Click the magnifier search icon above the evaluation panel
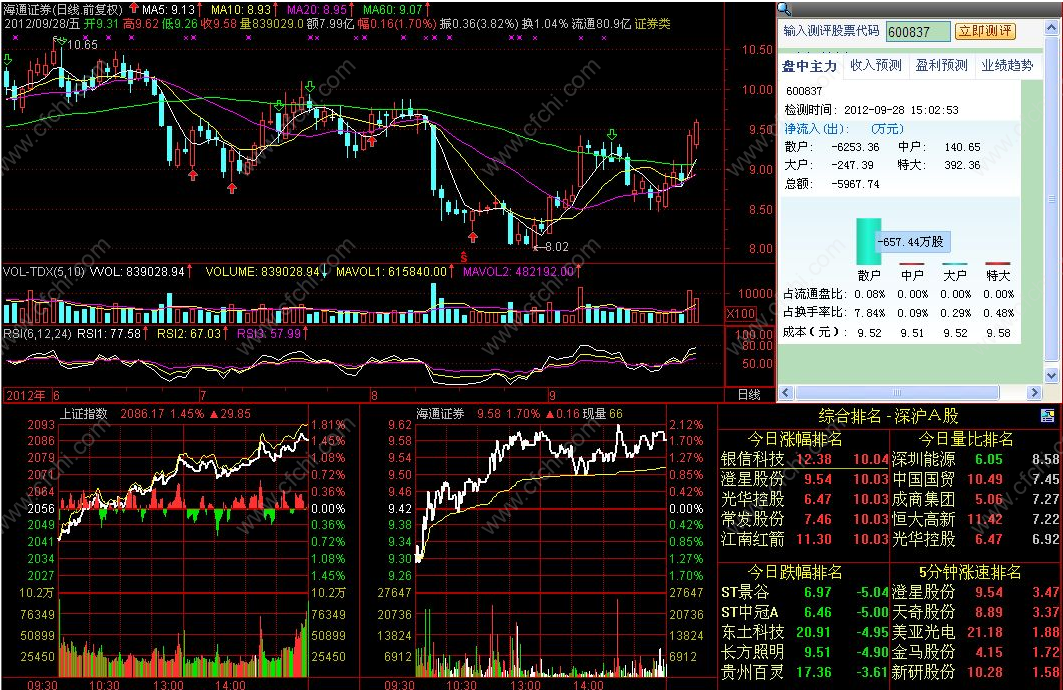Viewport: 1063px width, 690px height. [784, 8]
